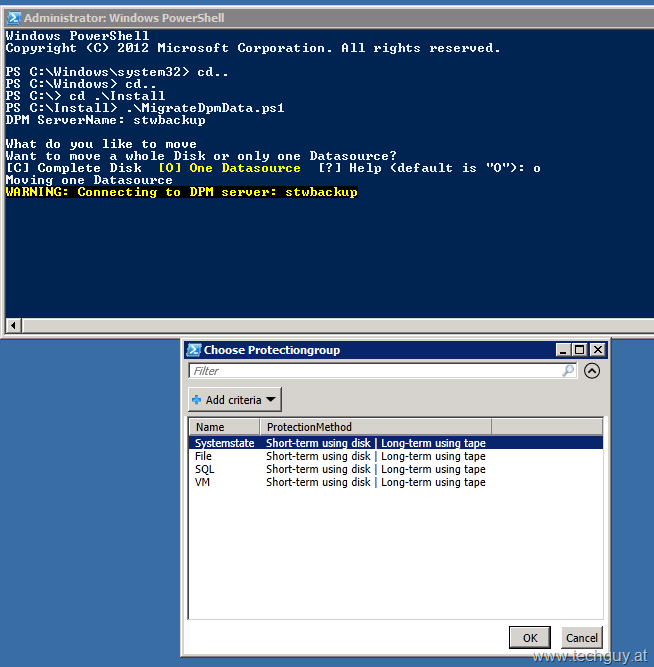
Task: Click the PowerShell icon in the Administrator title bar
Action: [x=14, y=18]
